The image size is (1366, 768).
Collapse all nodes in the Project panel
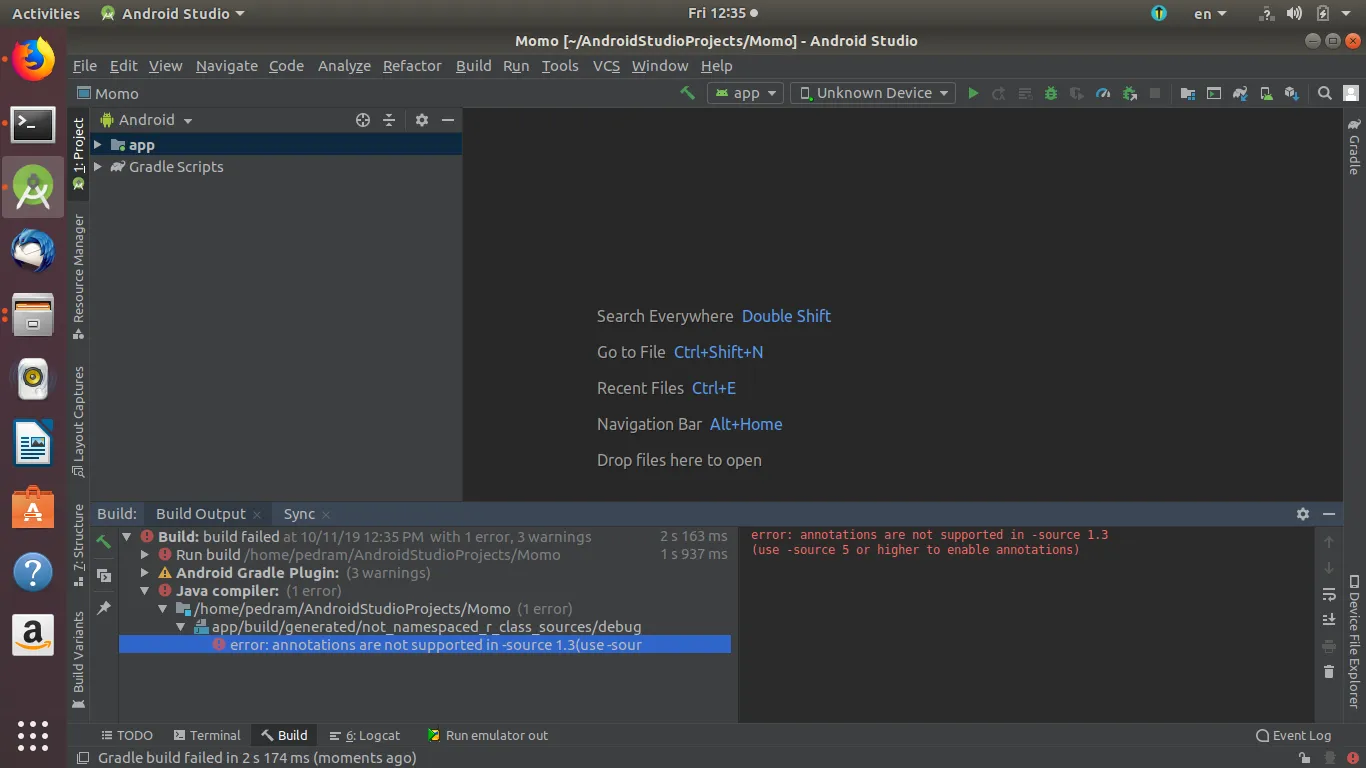tap(389, 120)
